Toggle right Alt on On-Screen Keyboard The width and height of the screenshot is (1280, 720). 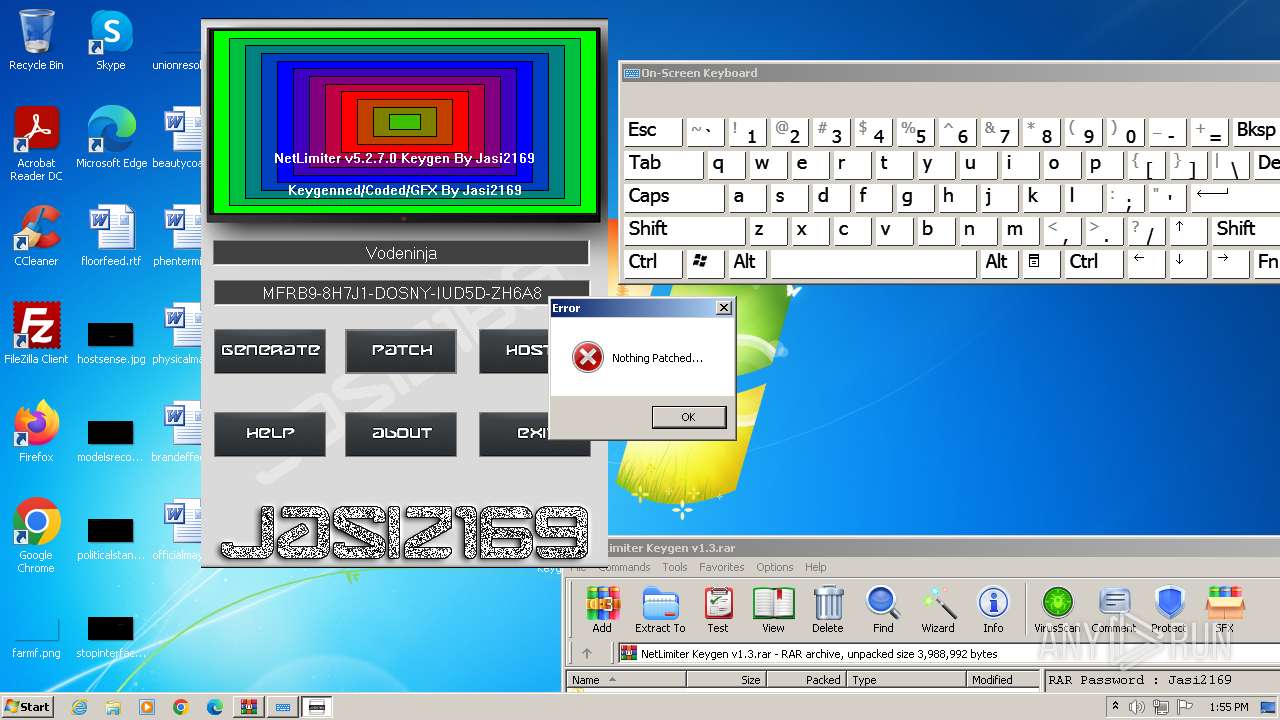point(999,263)
